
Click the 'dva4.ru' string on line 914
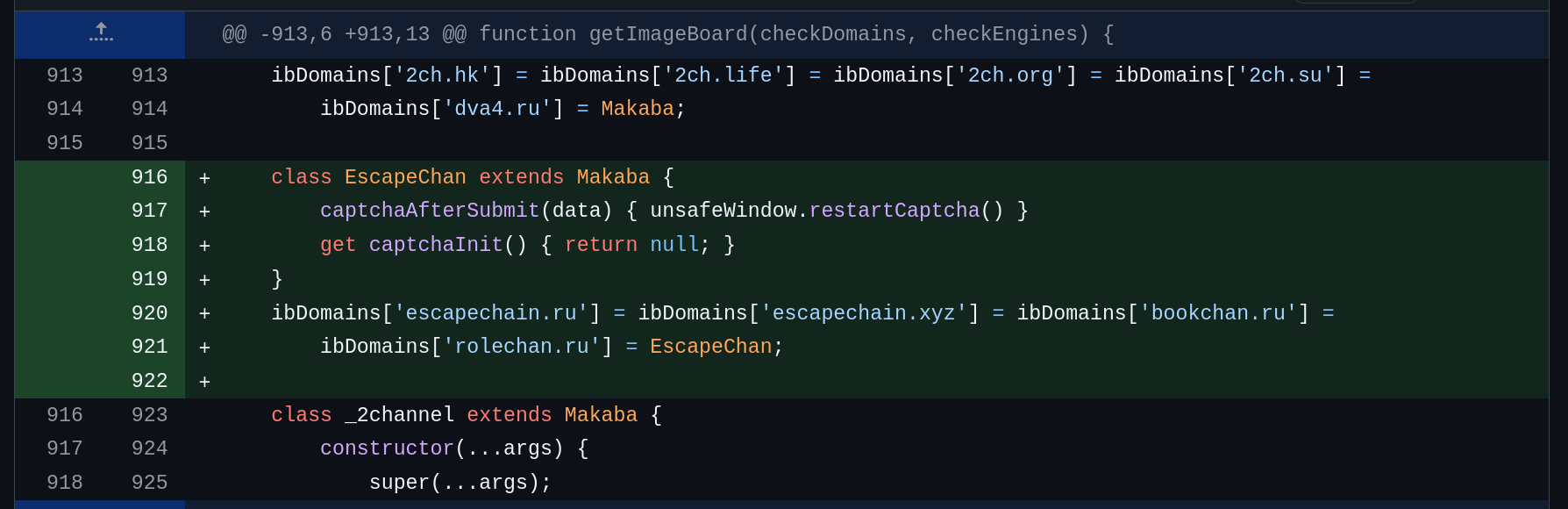(497, 109)
